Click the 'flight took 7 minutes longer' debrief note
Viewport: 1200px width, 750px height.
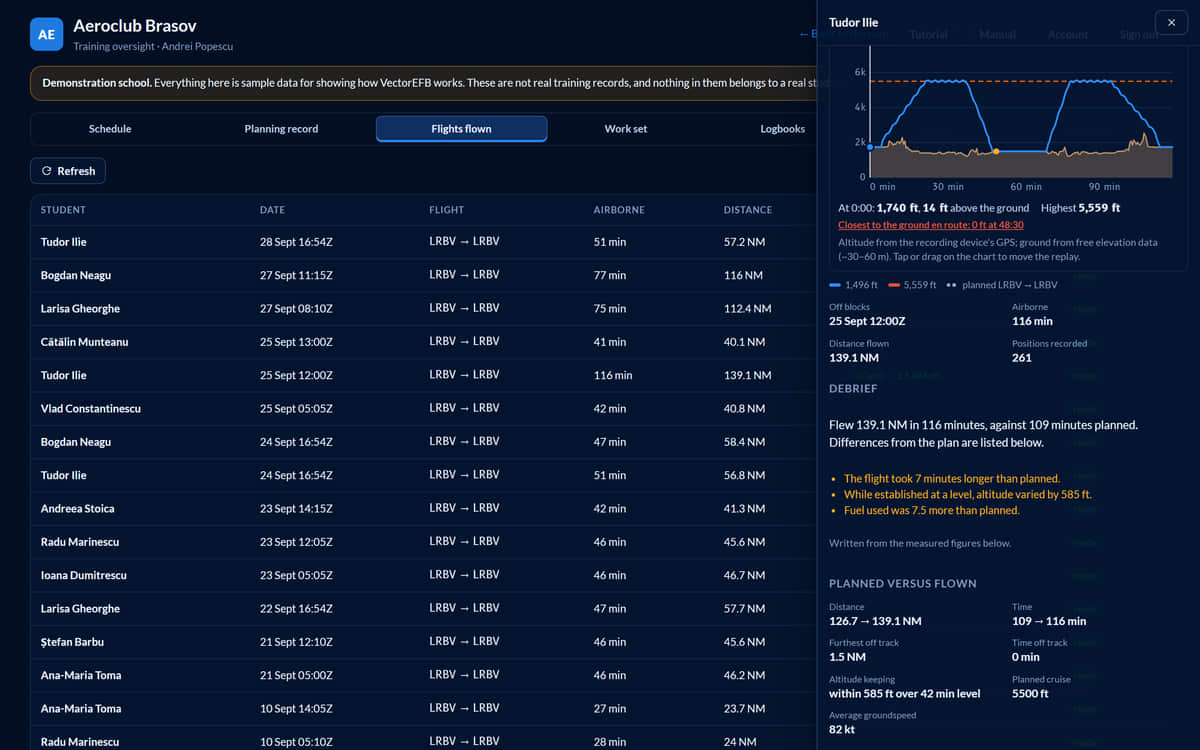pos(951,478)
